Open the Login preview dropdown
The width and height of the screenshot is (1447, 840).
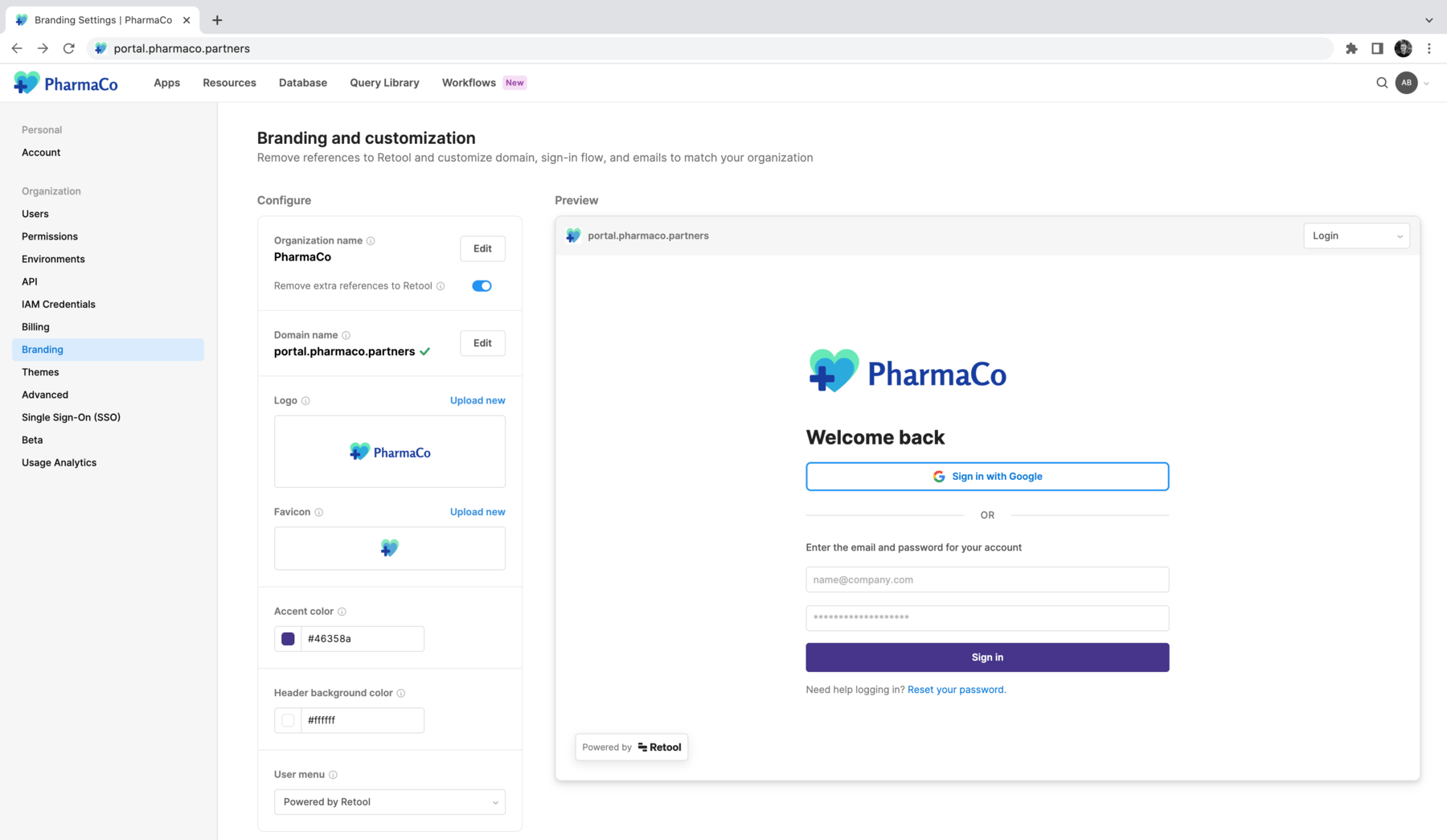[x=1356, y=236]
